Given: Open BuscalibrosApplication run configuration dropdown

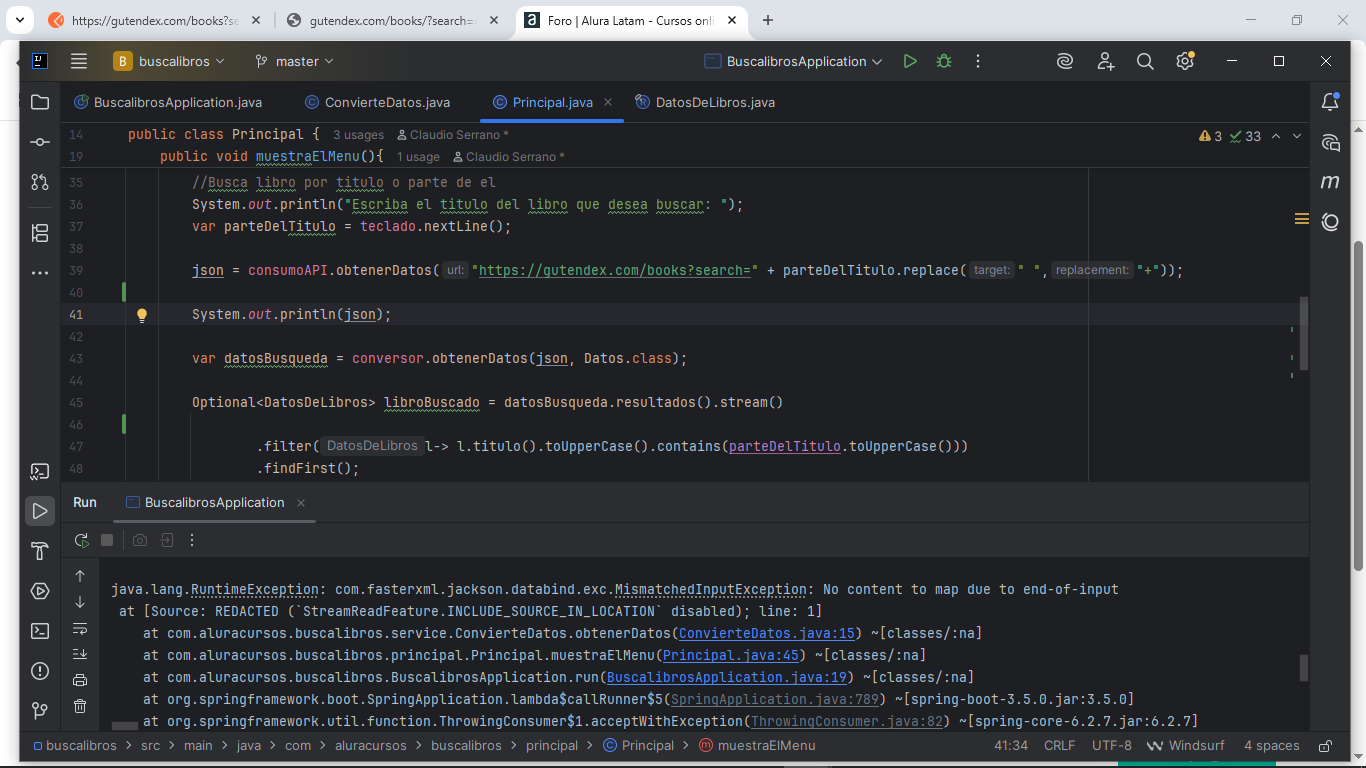Looking at the screenshot, I should 794,61.
